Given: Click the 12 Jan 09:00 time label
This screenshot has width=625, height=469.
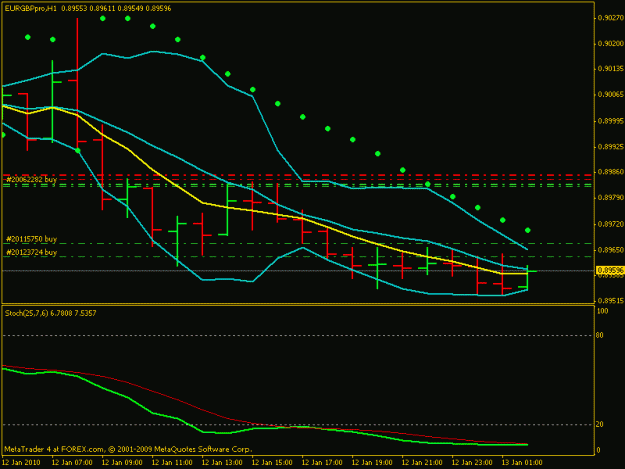Looking at the screenshot, I should point(122,463).
